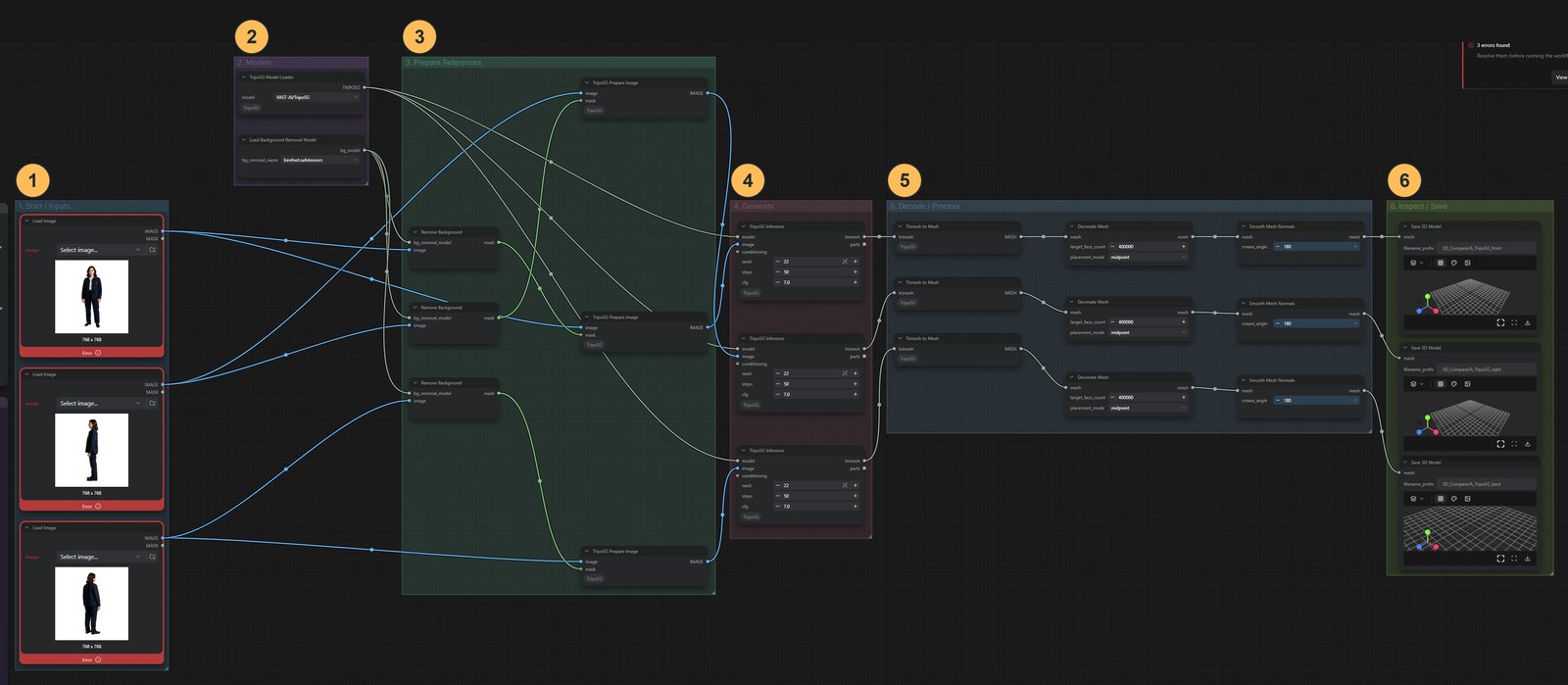Increase cfg value in bottom TripoSG Inference
Screen dimensions: 1568x685
pos(856,506)
